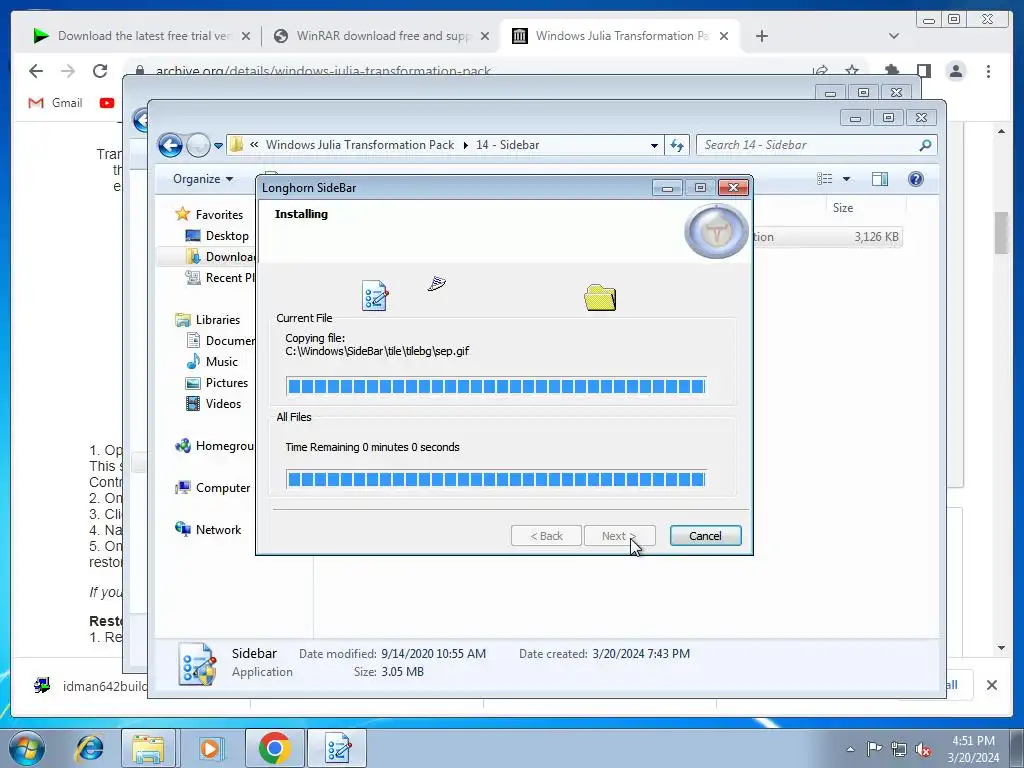The height and width of the screenshot is (768, 1024).
Task: Share this page via Chrome share icon
Action: tap(820, 71)
